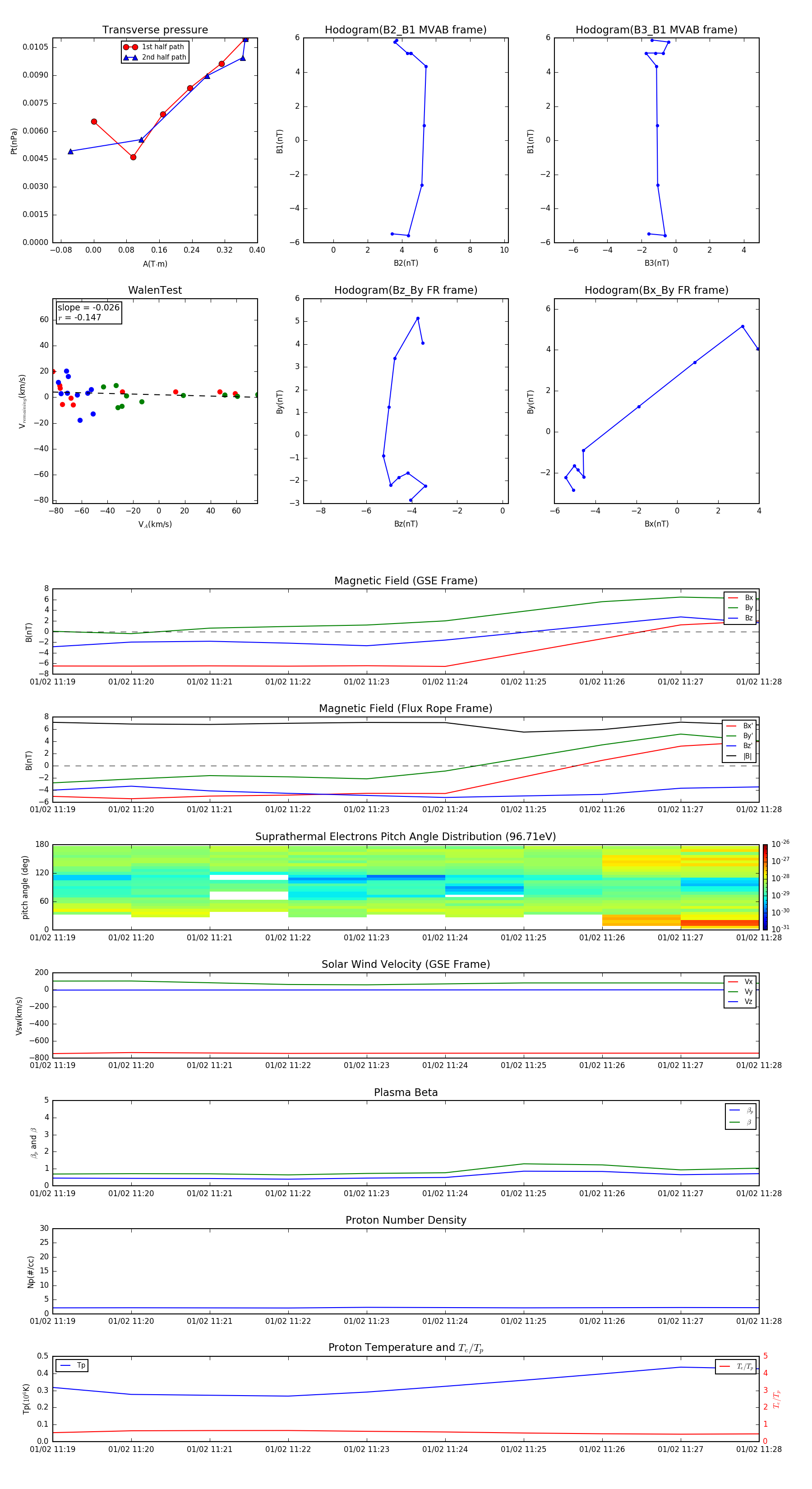Click the 'Hodogram(B2_B1 MVAB frame)' title

pyautogui.click(x=406, y=29)
